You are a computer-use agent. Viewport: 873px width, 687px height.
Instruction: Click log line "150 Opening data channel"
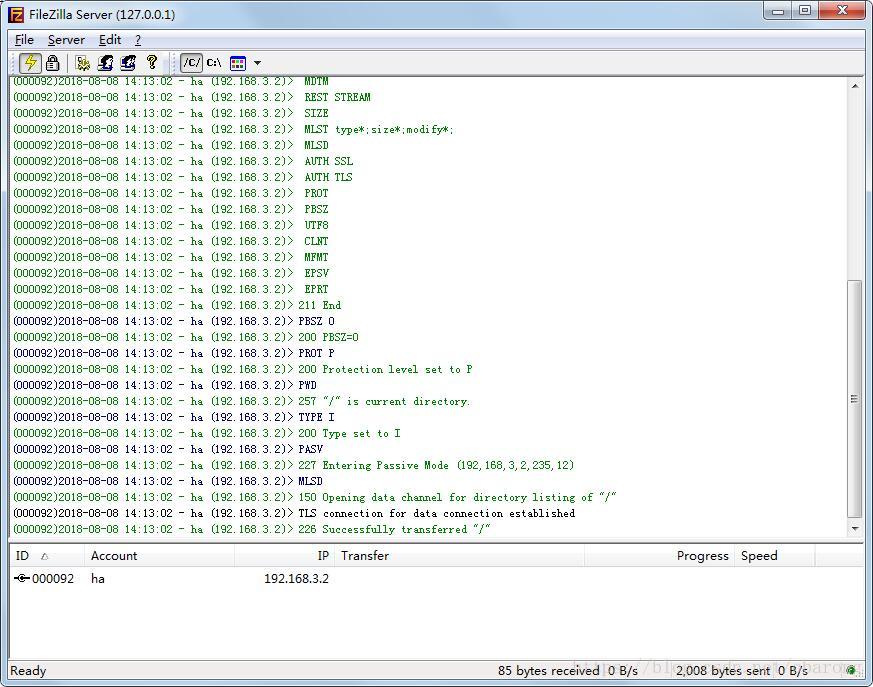point(315,497)
